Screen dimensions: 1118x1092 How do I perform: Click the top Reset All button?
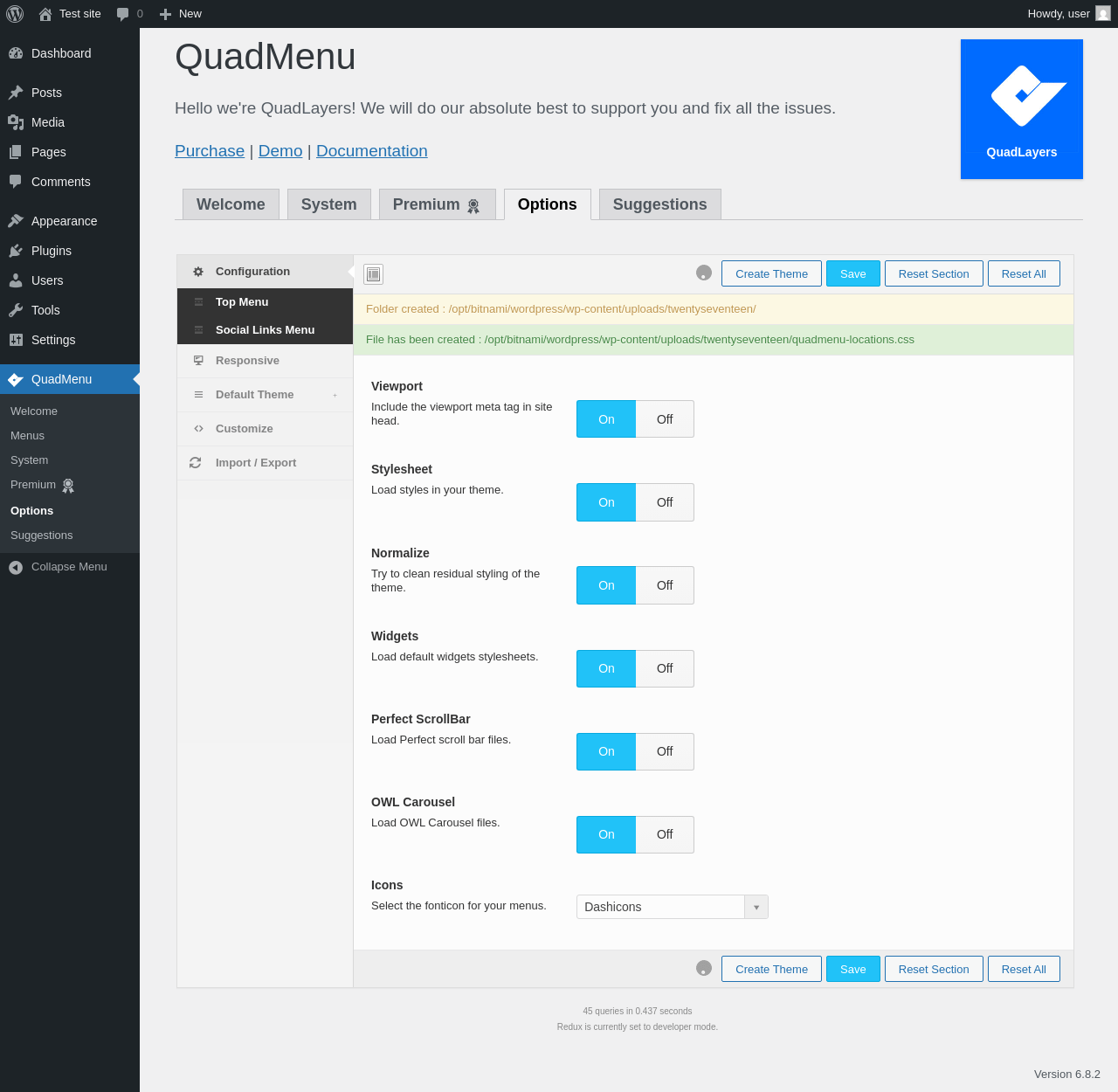(x=1024, y=273)
